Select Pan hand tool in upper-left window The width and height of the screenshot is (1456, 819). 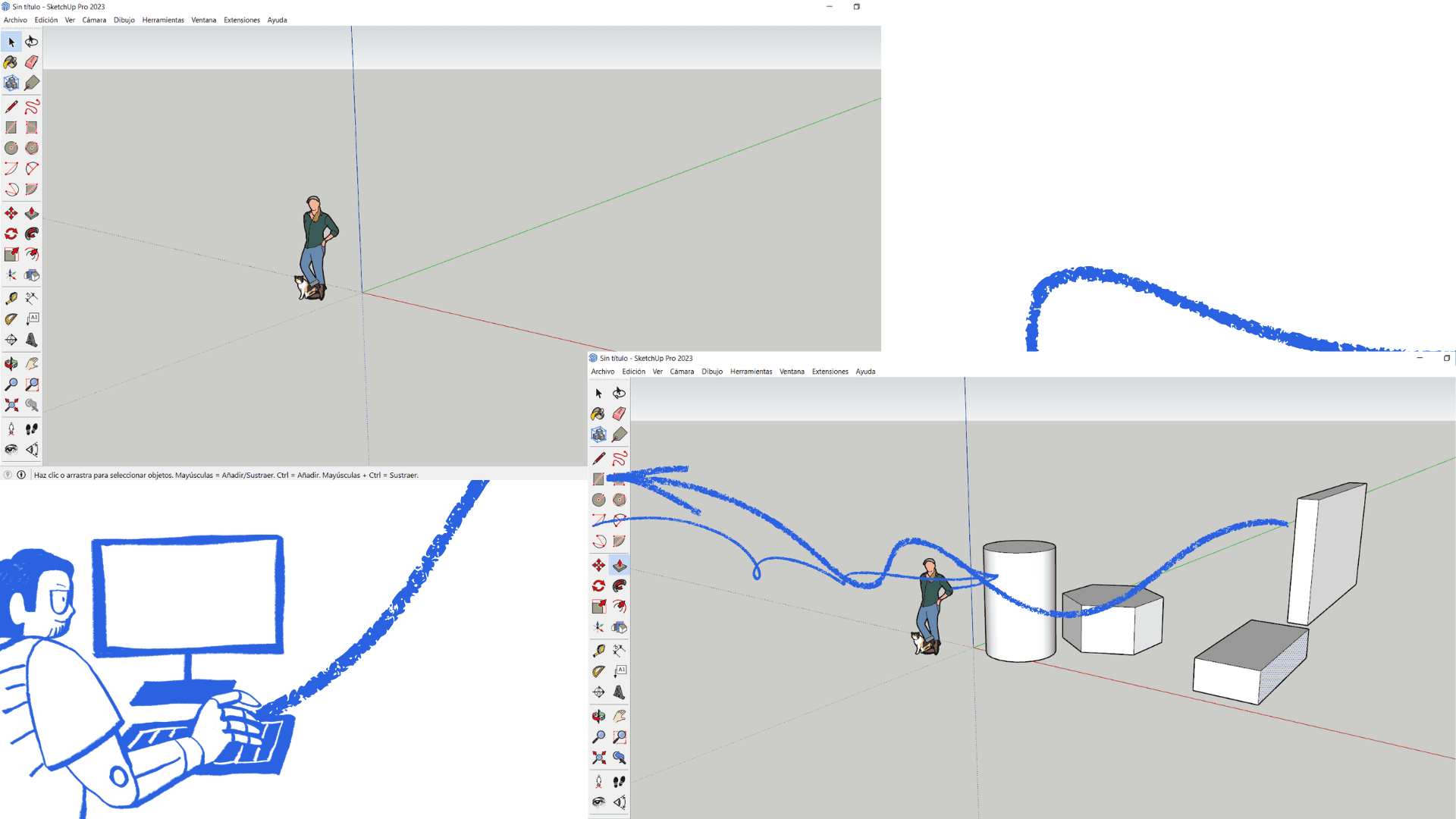[32, 364]
